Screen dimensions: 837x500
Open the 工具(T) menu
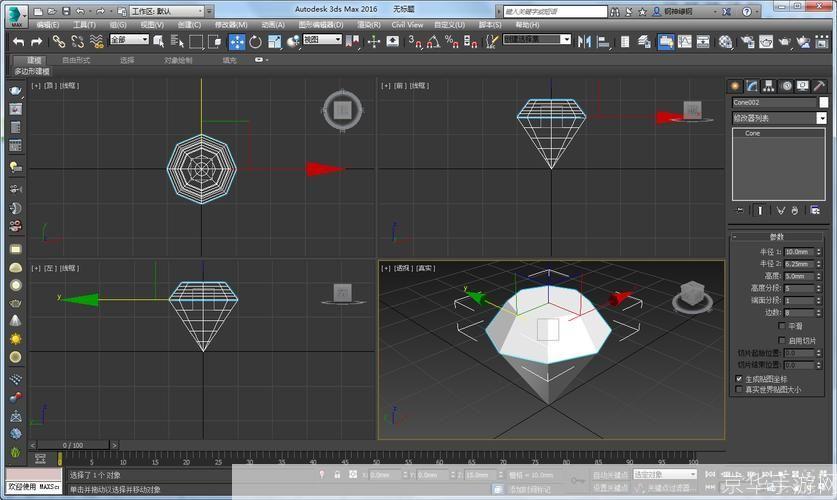tap(84, 25)
